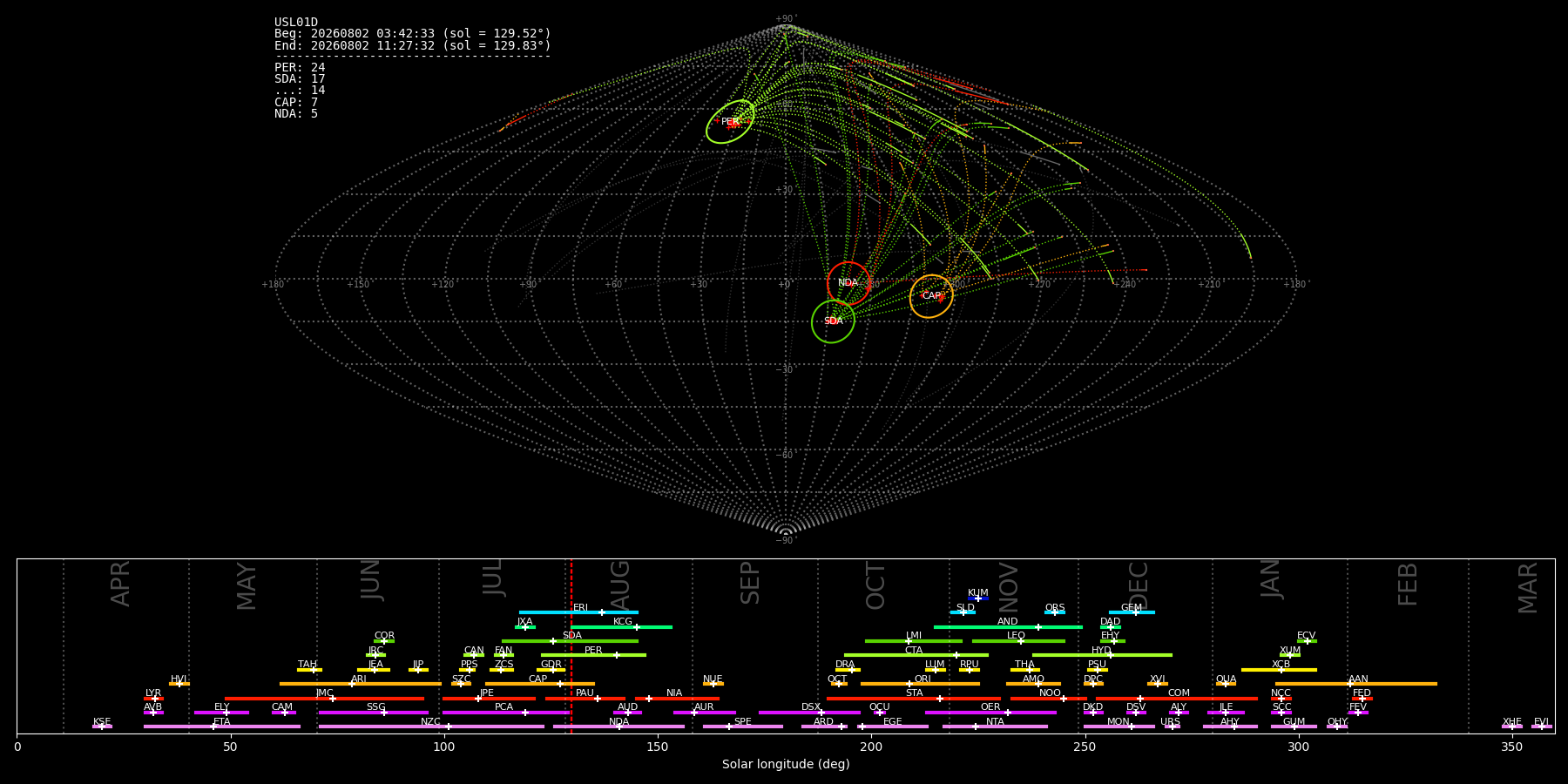1568x784 pixels.
Task: Click the AUG month label
Action: click(620, 585)
